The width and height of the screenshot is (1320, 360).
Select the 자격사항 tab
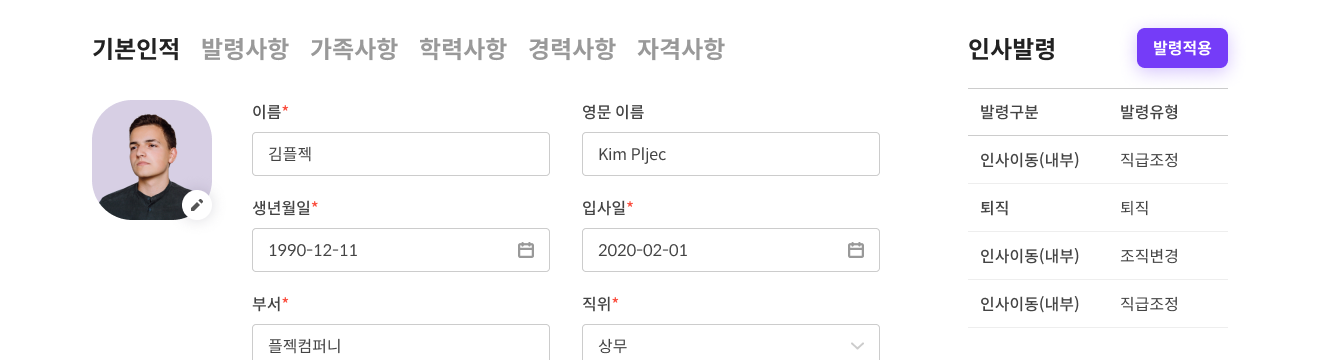[681, 48]
